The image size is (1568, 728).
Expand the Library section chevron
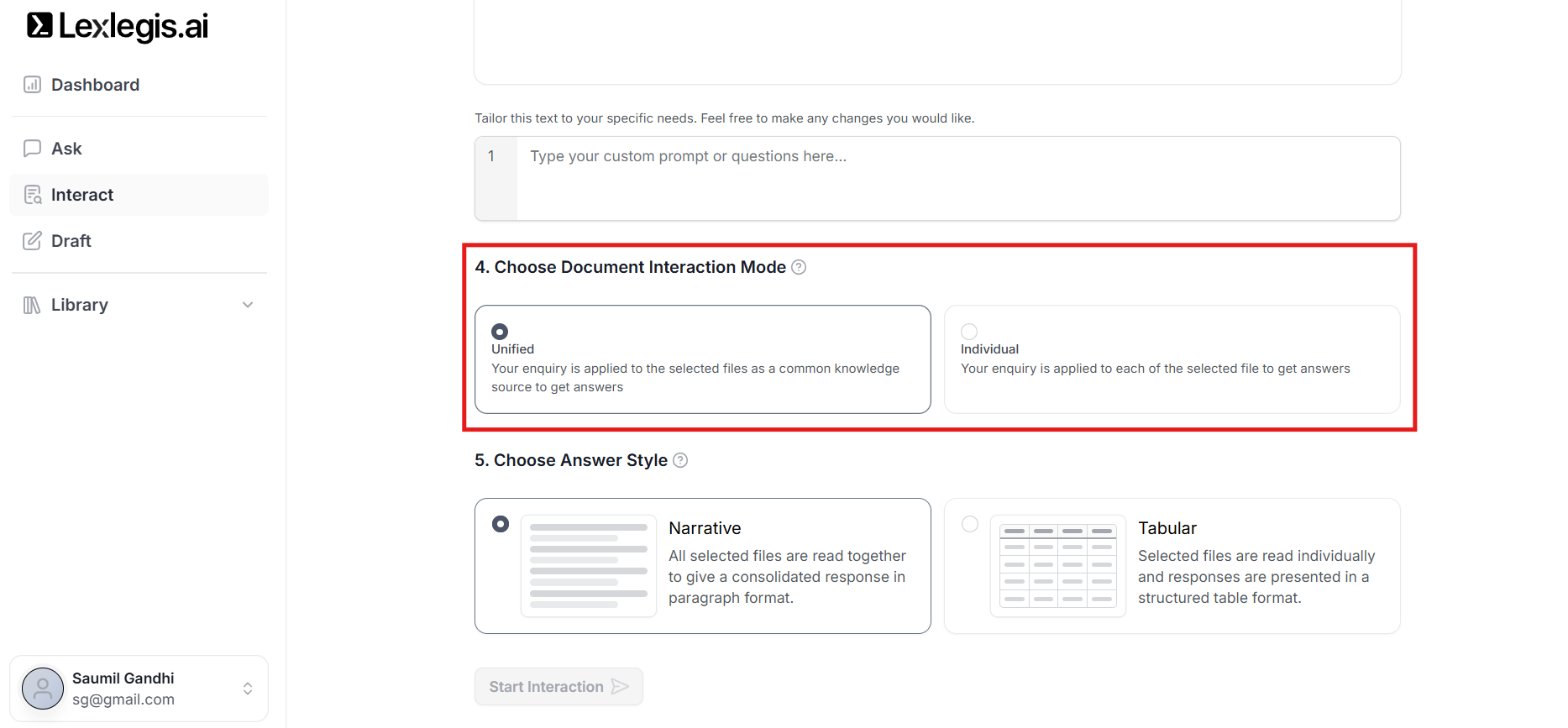[248, 305]
